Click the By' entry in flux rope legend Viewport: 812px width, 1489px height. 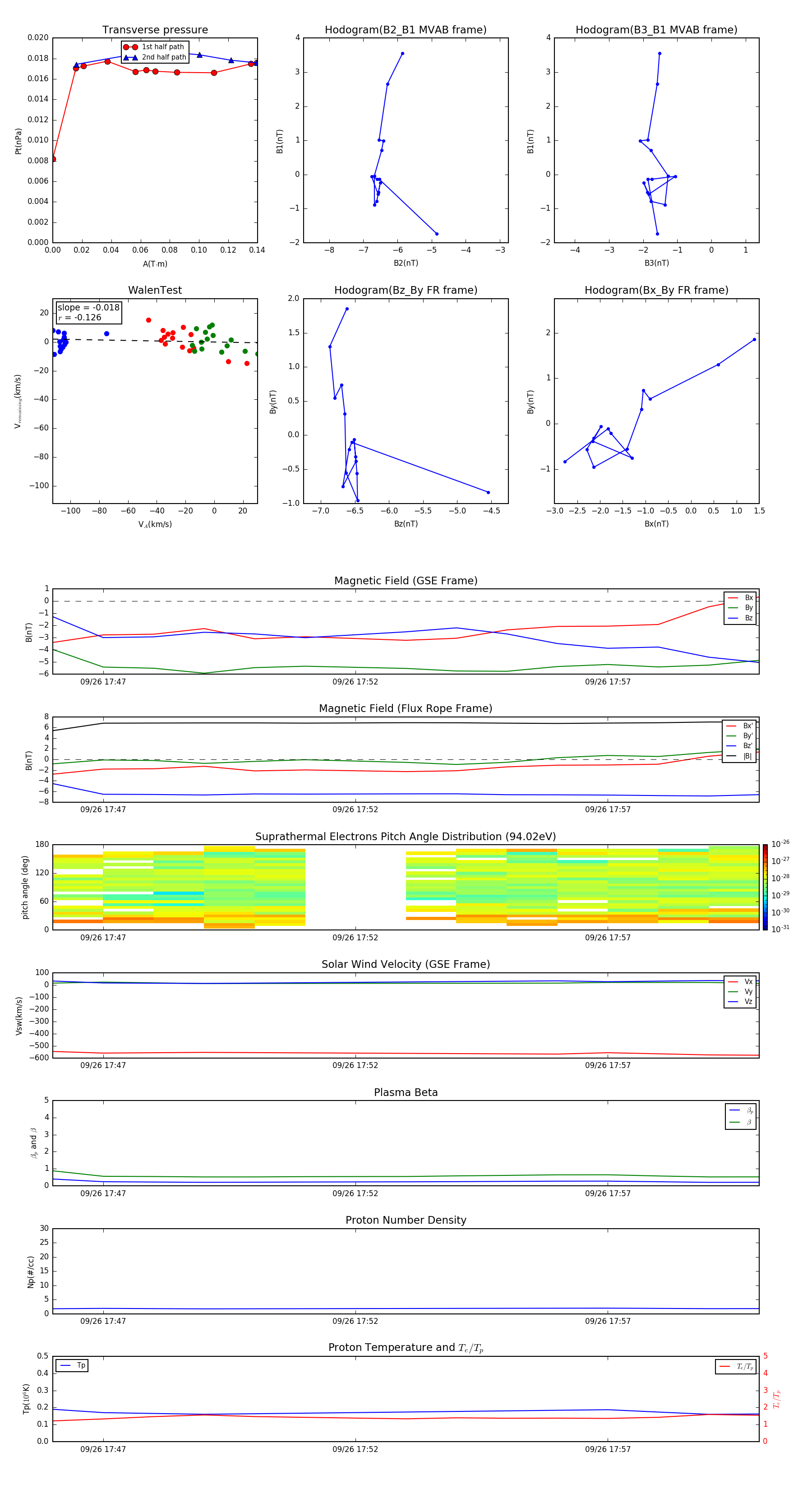(x=739, y=736)
